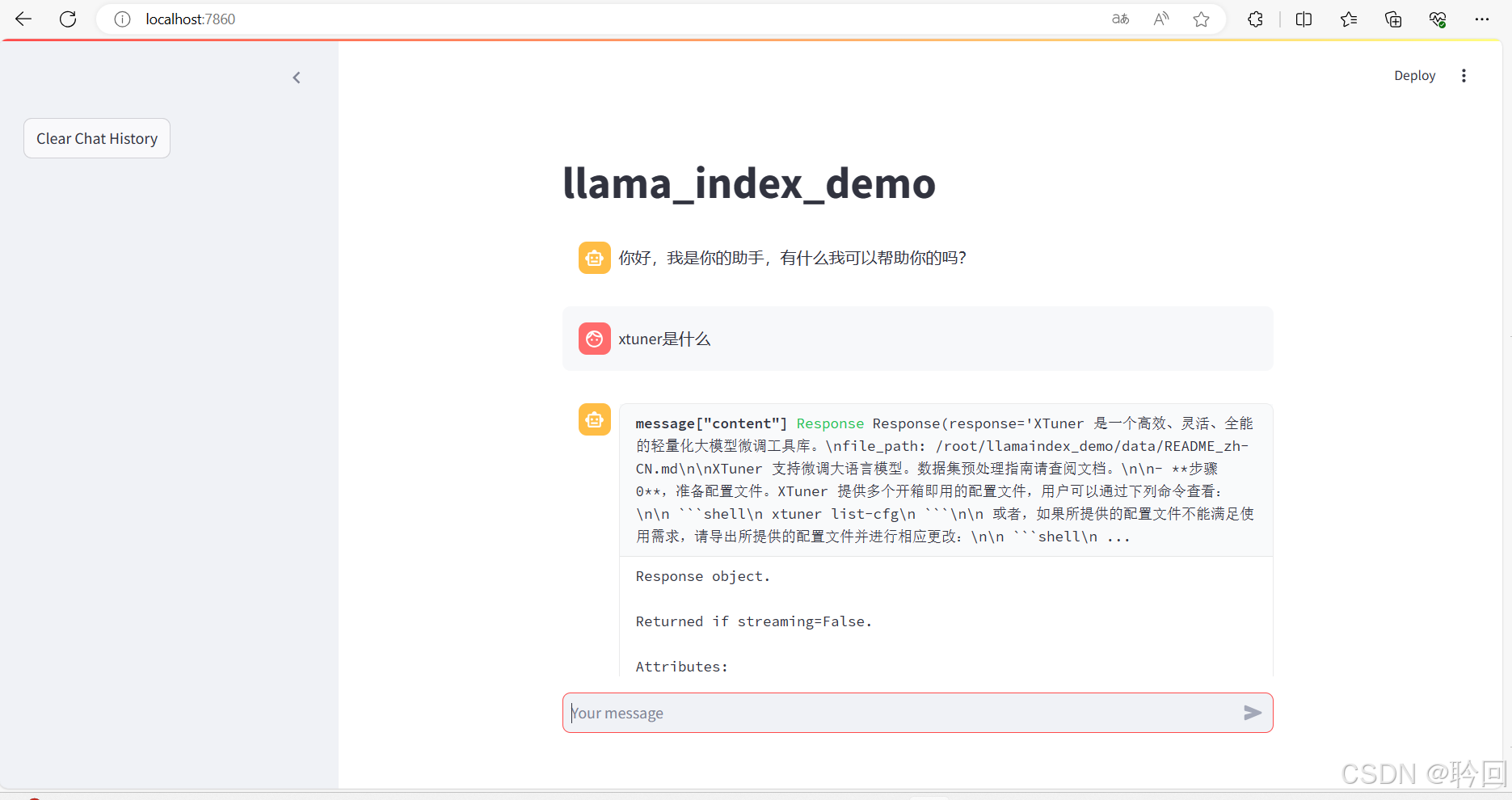The image size is (1512, 800).
Task: Click the split screen icon in toolbar
Action: [x=1304, y=19]
